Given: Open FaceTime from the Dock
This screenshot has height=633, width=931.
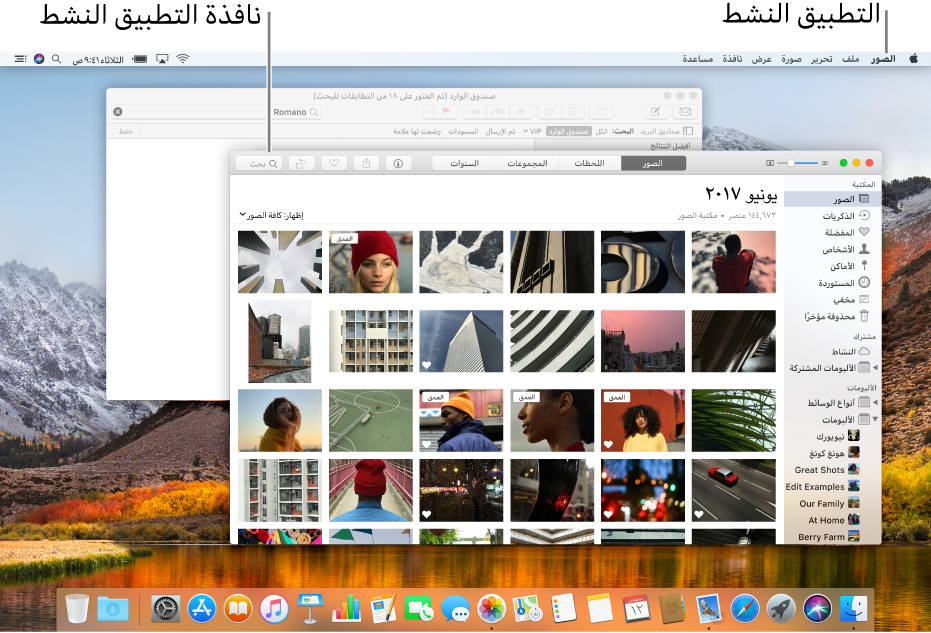Looking at the screenshot, I should (419, 609).
